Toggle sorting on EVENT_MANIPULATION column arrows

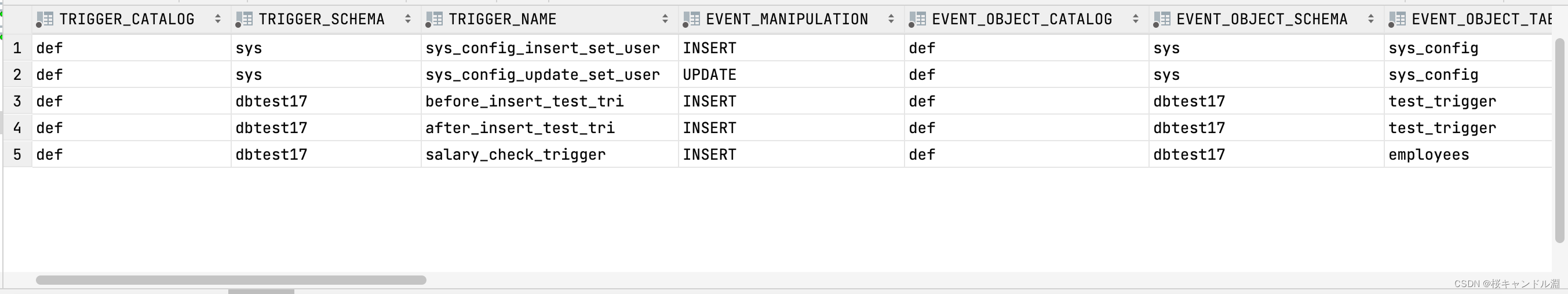pyautogui.click(x=891, y=20)
